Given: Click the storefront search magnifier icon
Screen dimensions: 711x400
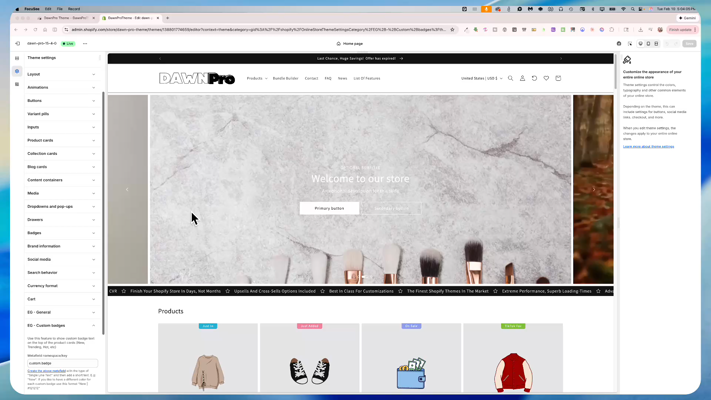Looking at the screenshot, I should [510, 78].
